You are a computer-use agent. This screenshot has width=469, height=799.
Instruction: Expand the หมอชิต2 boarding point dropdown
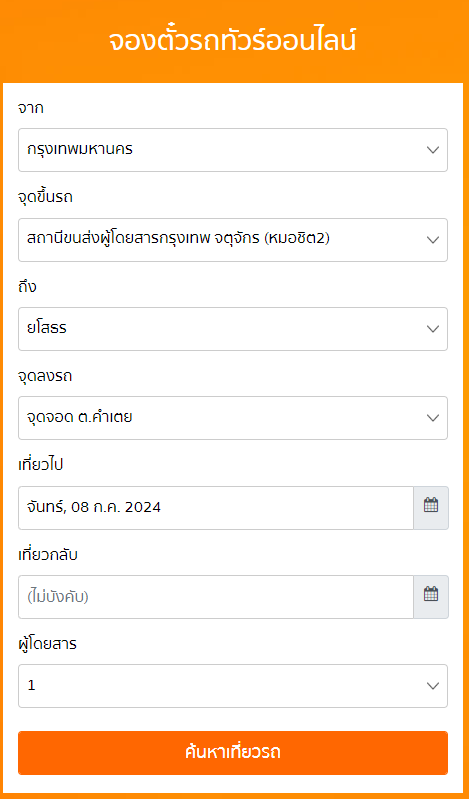[x=233, y=240]
